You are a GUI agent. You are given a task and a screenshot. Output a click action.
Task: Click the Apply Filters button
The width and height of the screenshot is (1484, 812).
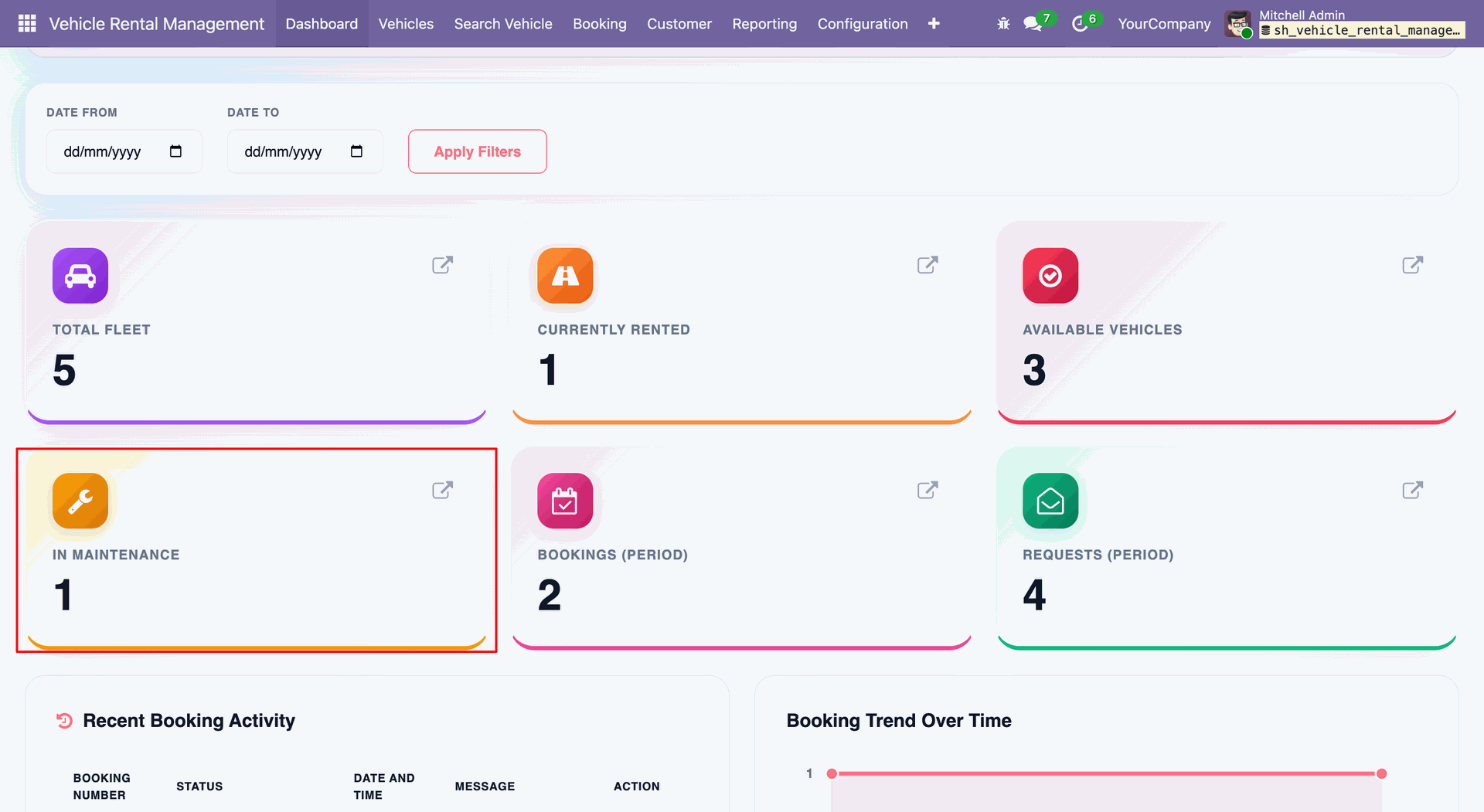click(x=478, y=151)
